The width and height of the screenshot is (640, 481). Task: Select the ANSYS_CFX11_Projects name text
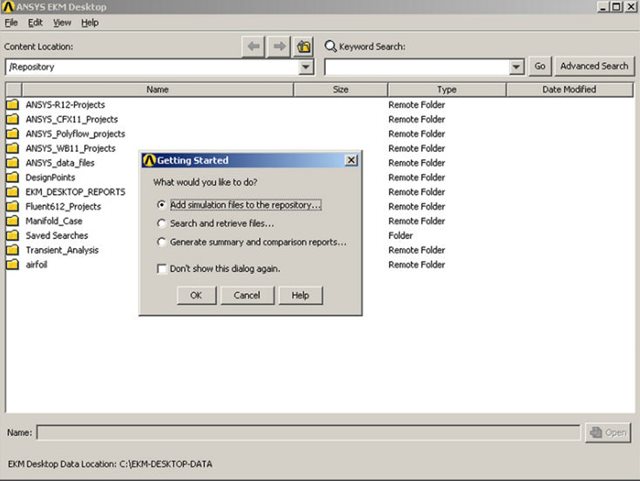click(x=72, y=119)
